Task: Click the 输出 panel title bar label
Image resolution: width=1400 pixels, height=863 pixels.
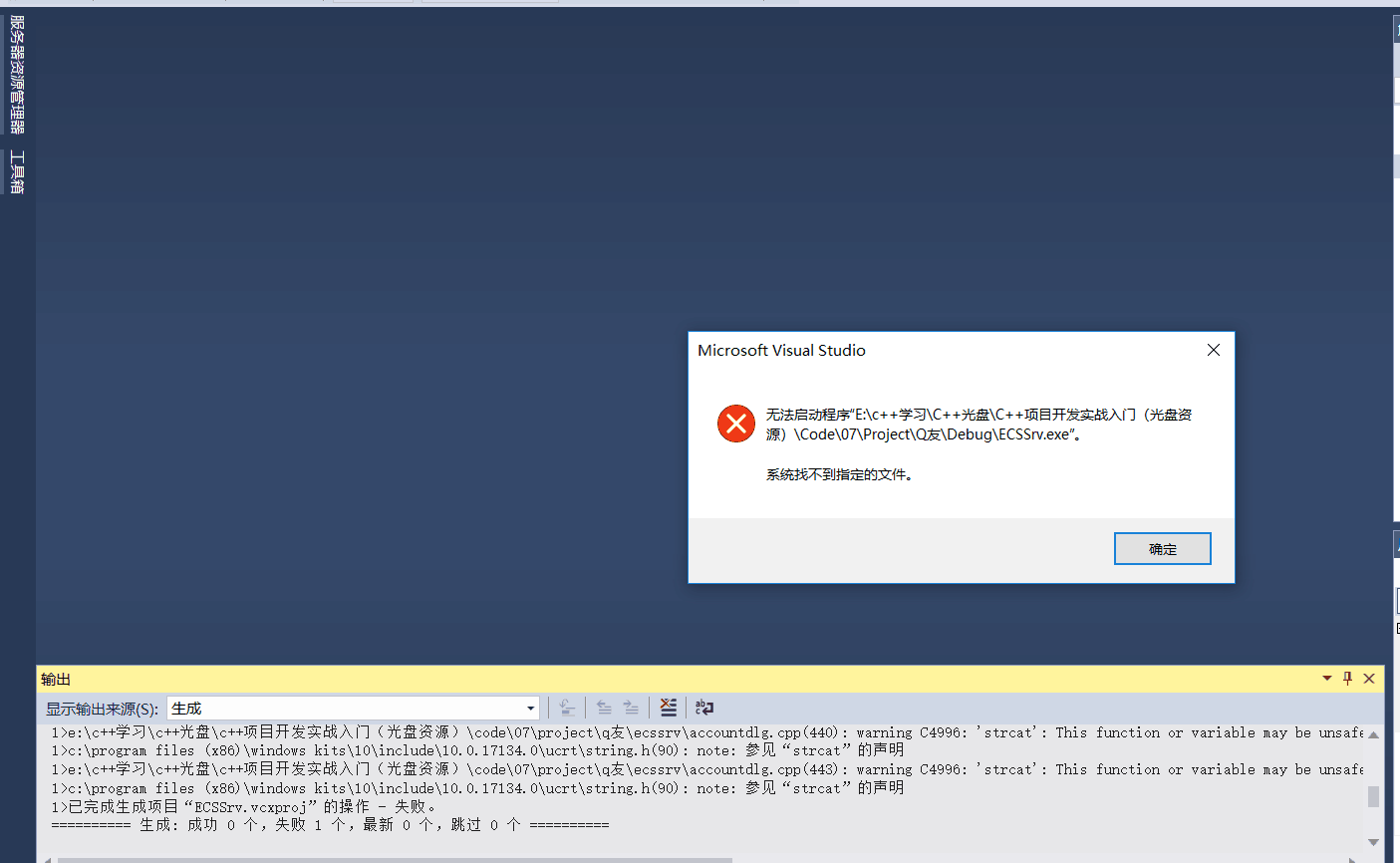Action: pyautogui.click(x=56, y=680)
